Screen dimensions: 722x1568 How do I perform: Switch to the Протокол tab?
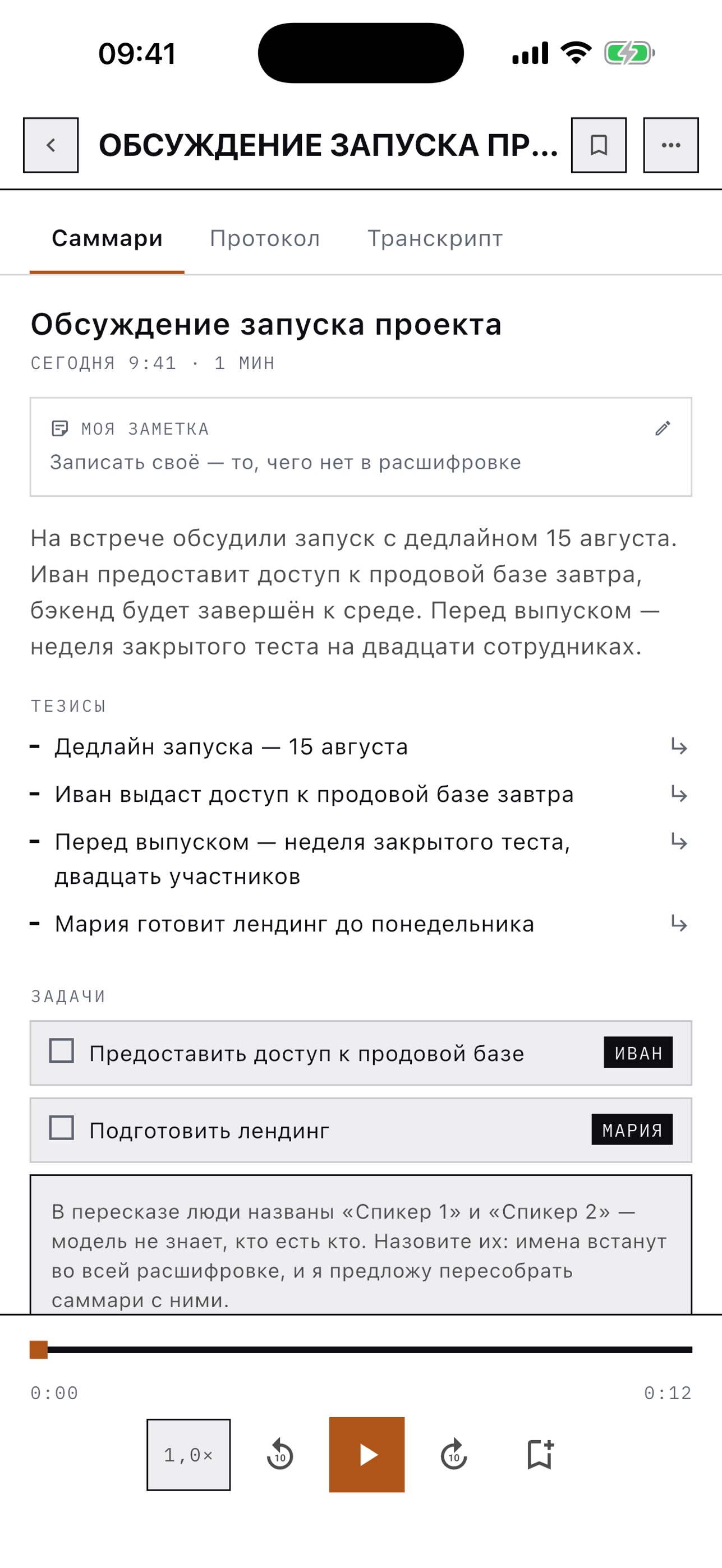(x=265, y=238)
